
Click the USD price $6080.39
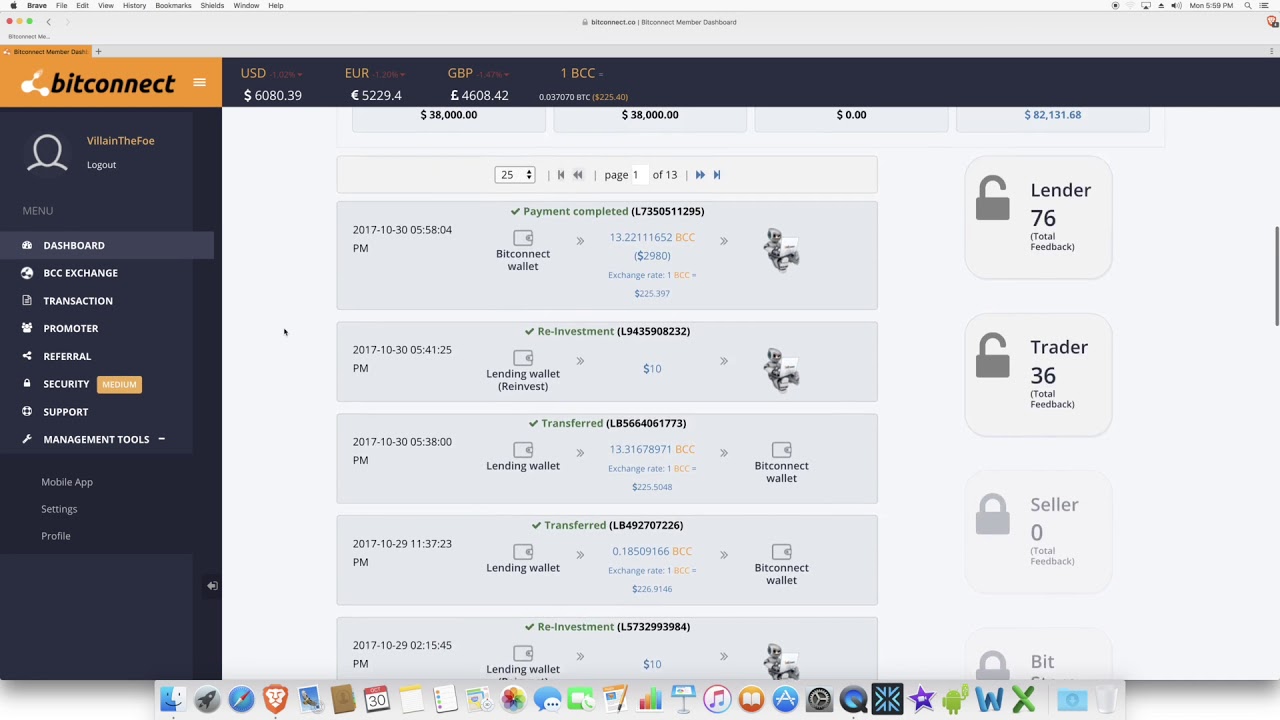tap(273, 96)
